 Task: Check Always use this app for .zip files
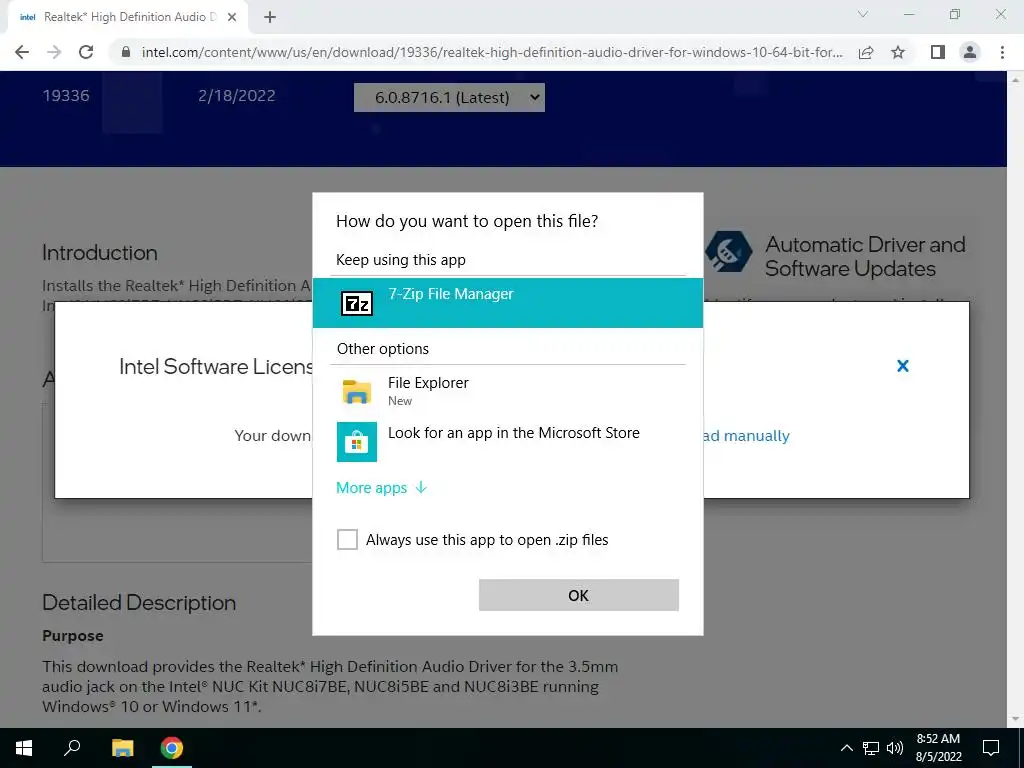347,539
